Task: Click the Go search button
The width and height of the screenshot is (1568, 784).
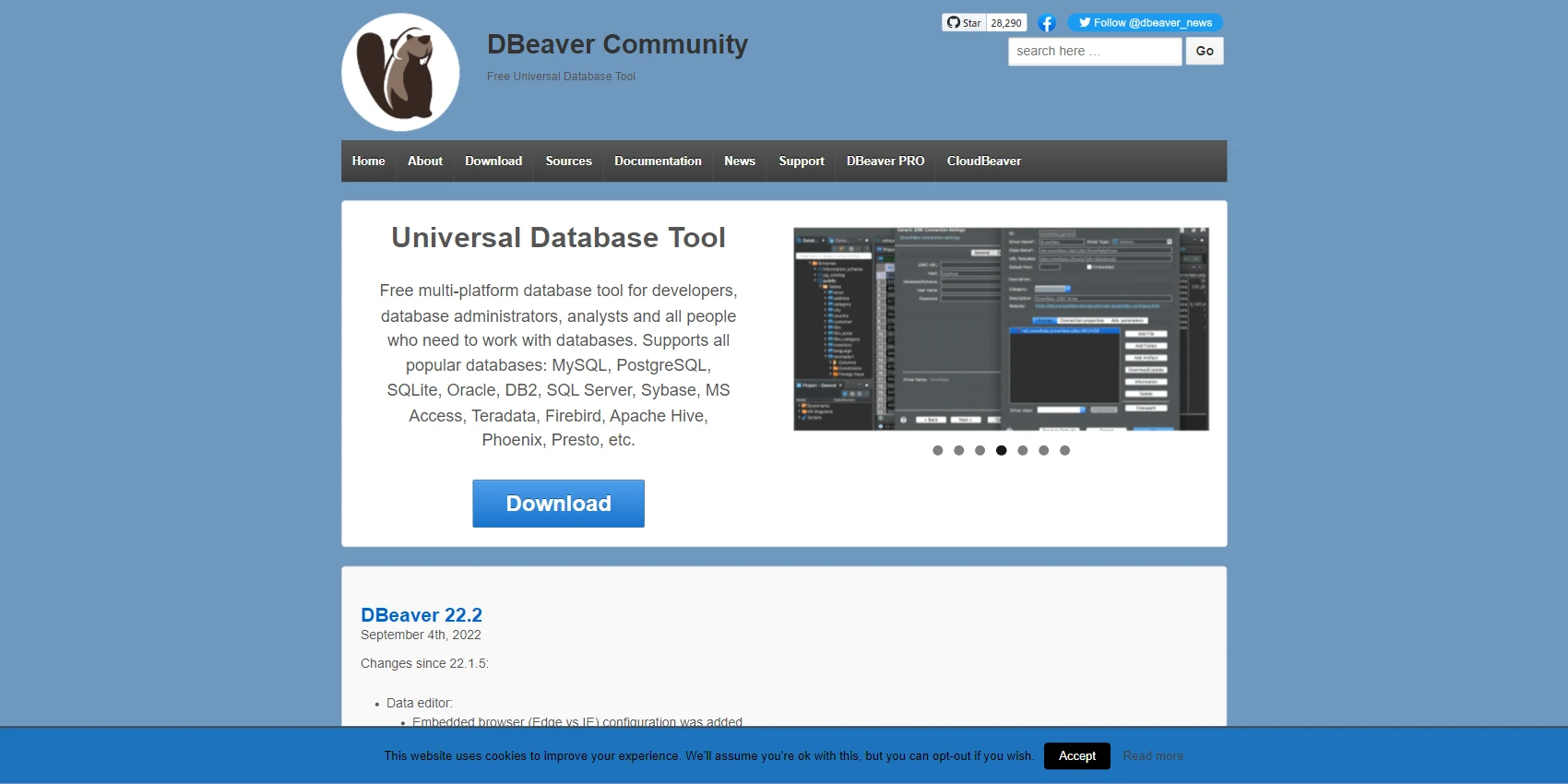Action: point(1205,52)
